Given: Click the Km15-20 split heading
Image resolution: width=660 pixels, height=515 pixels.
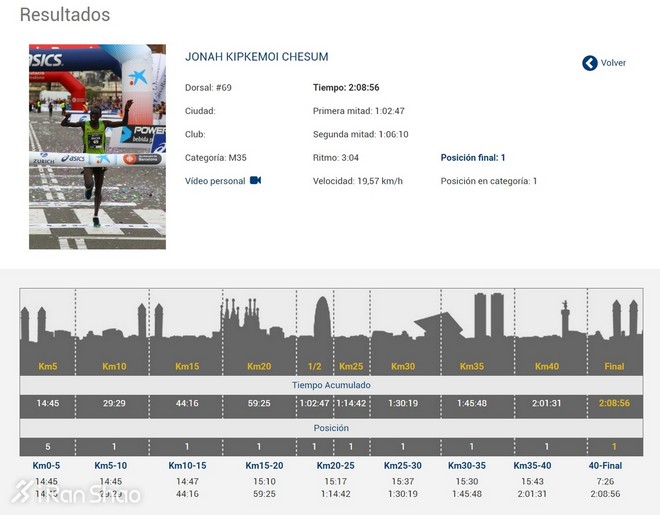Looking at the screenshot, I should pos(265,465).
